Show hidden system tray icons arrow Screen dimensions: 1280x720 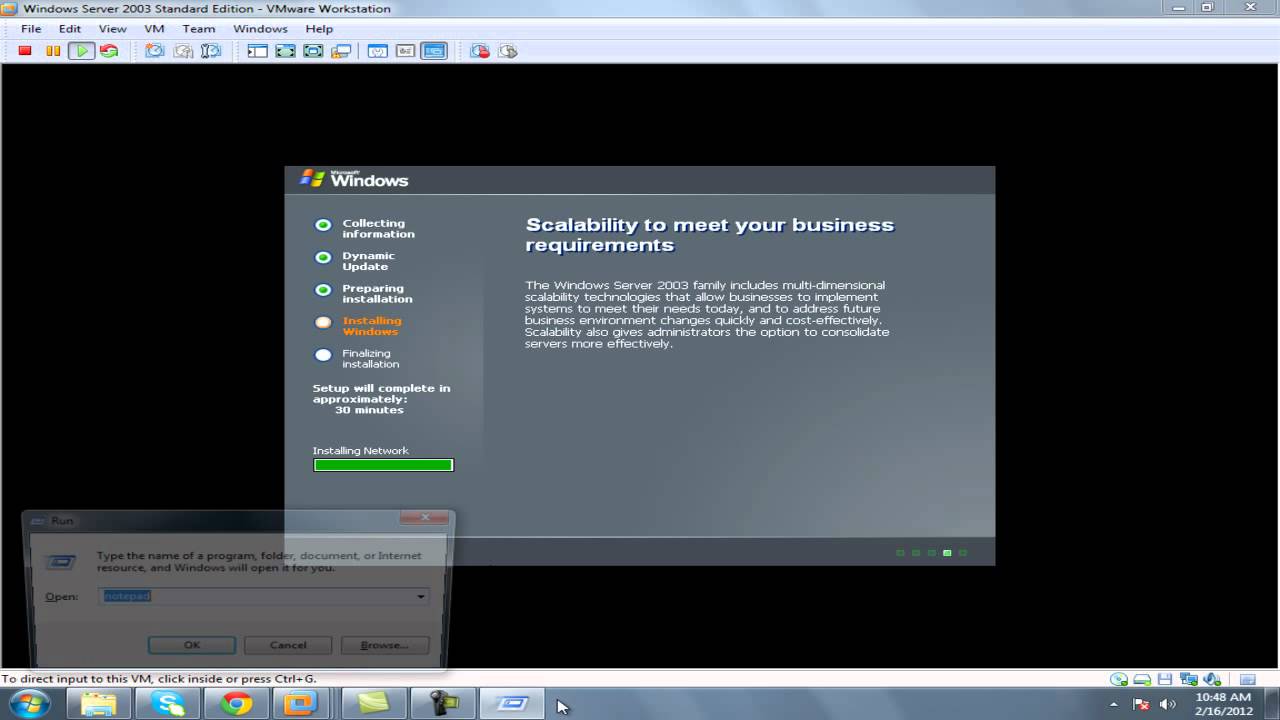1114,704
